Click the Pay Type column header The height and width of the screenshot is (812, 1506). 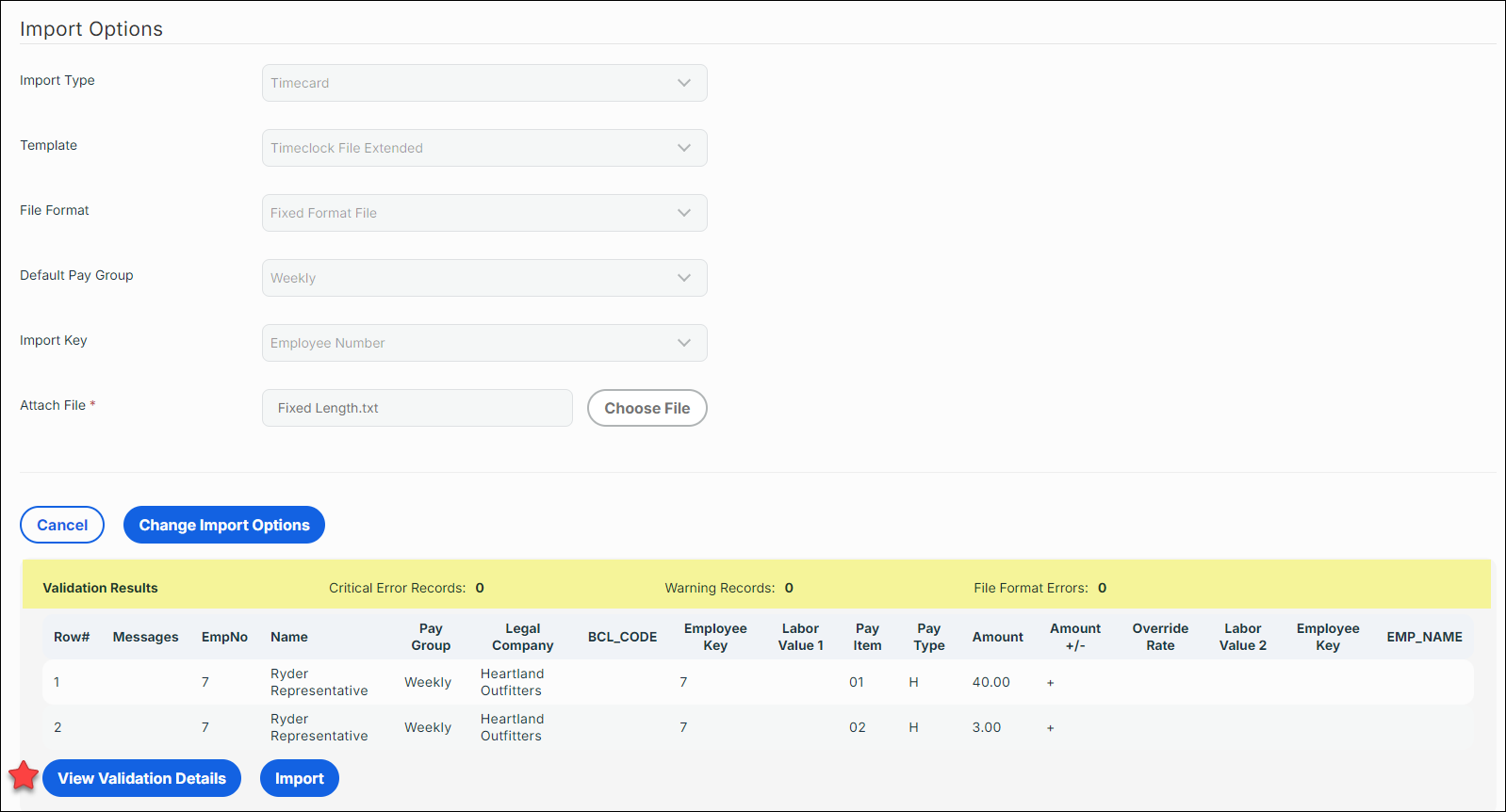click(929, 637)
